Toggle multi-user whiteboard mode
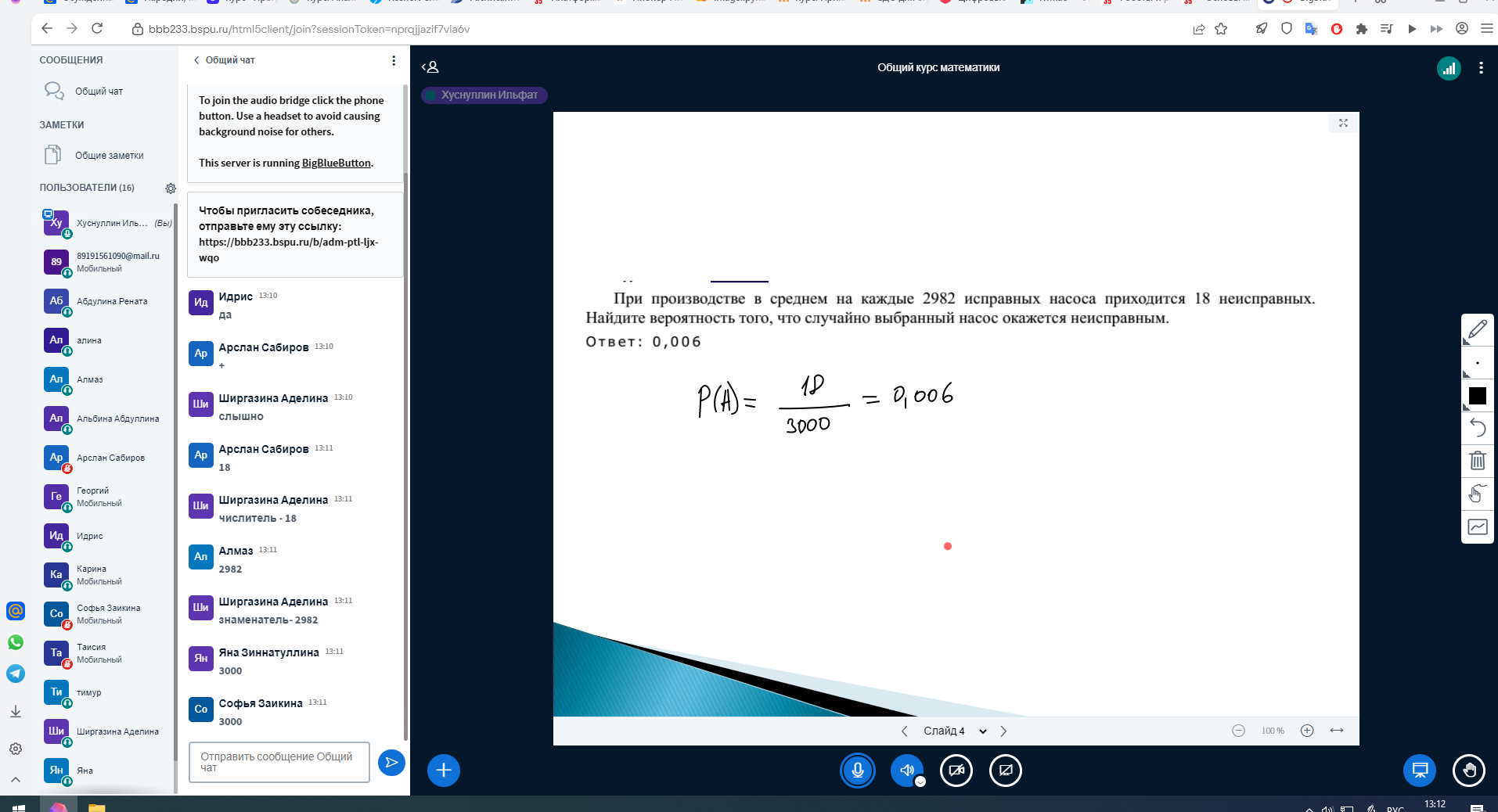1498x812 pixels. pyautogui.click(x=1477, y=526)
